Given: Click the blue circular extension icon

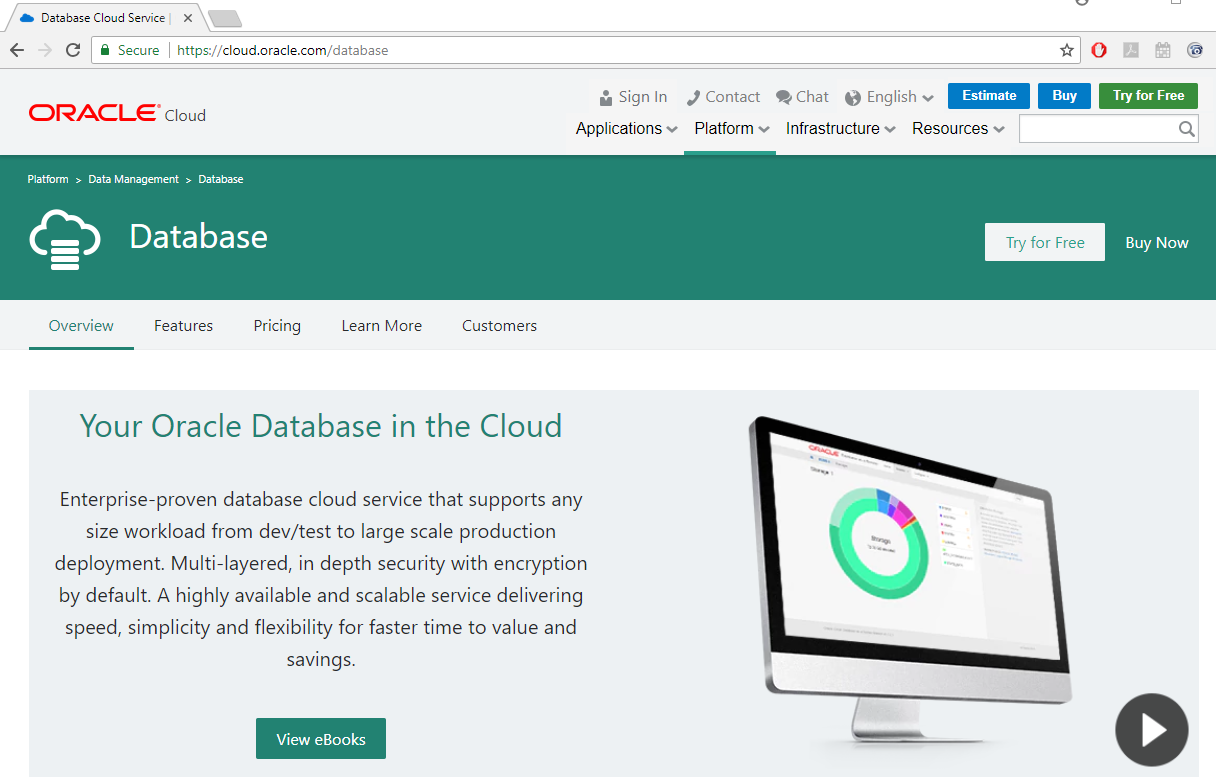Looking at the screenshot, I should click(1195, 50).
